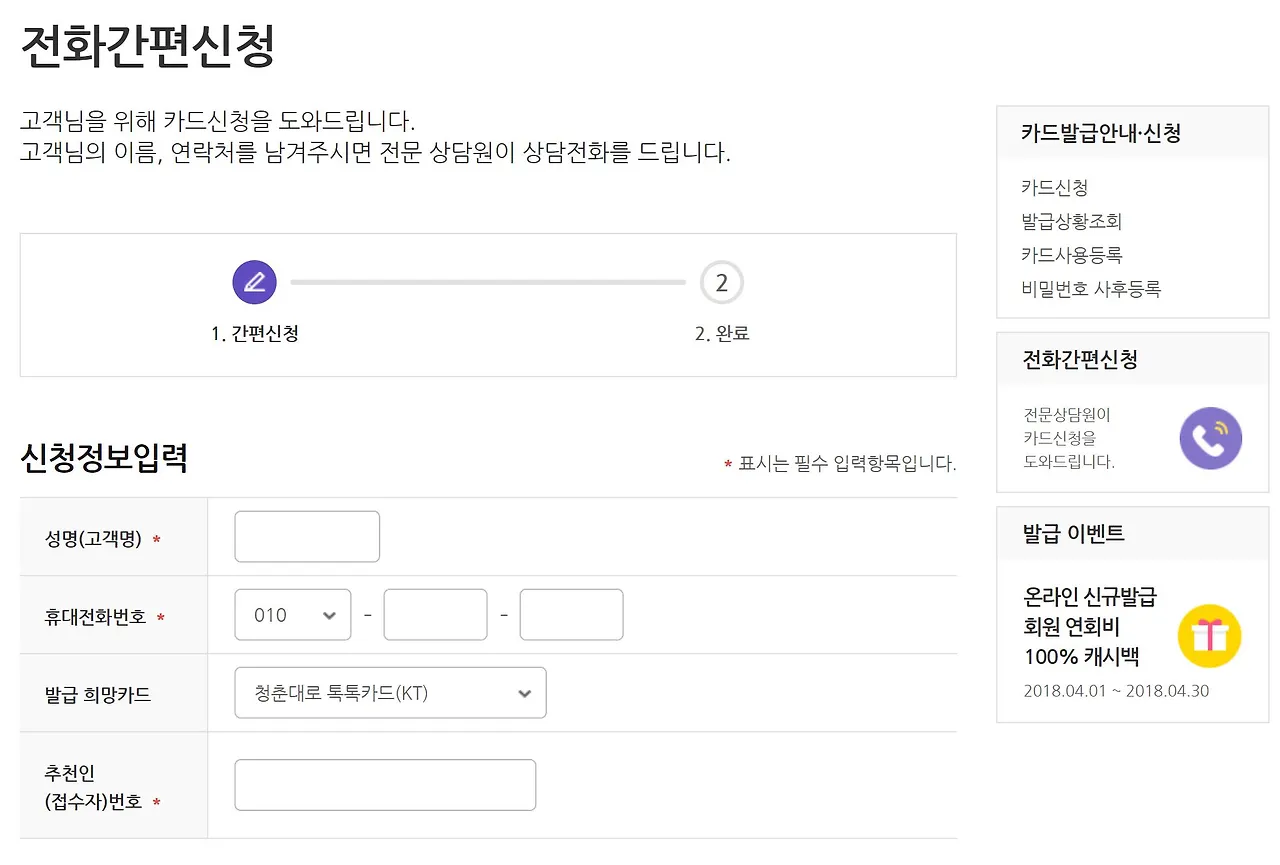Focus the 추천인(접수자)번호 input field
1280x865 pixels.
click(x=385, y=785)
